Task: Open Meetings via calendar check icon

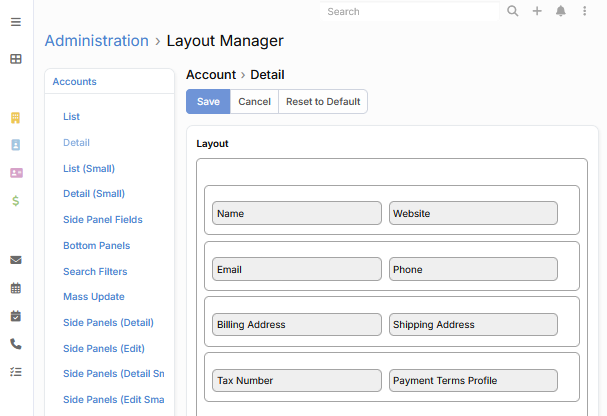Action: tap(16, 316)
